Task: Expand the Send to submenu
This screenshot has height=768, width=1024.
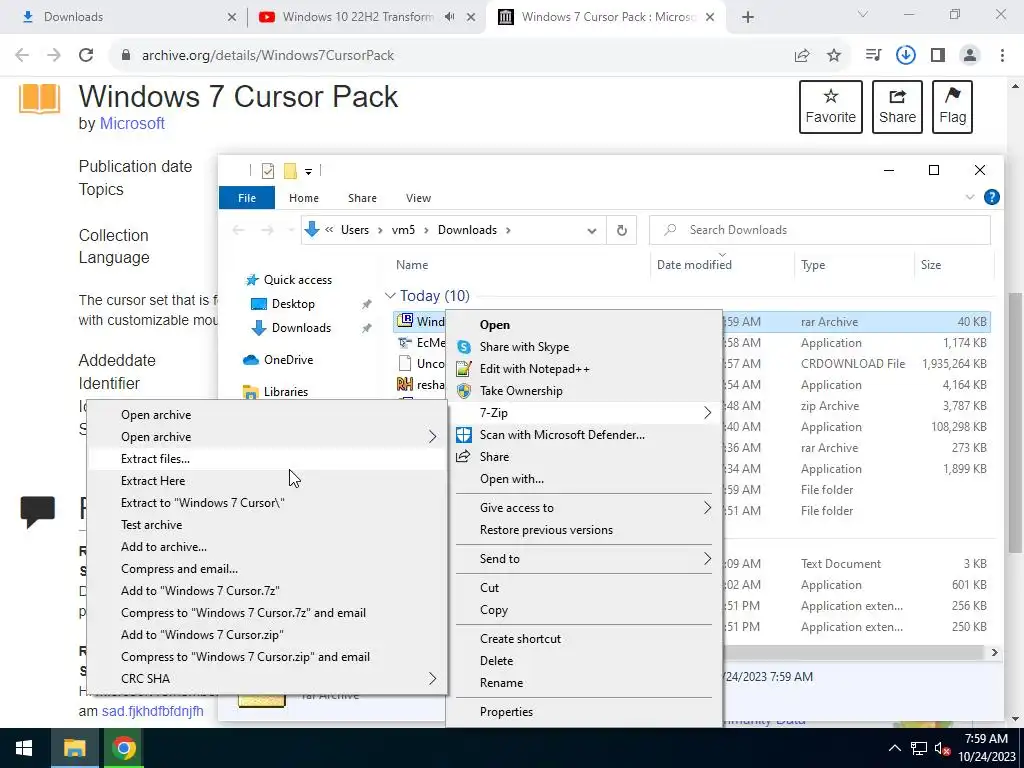Action: point(707,558)
